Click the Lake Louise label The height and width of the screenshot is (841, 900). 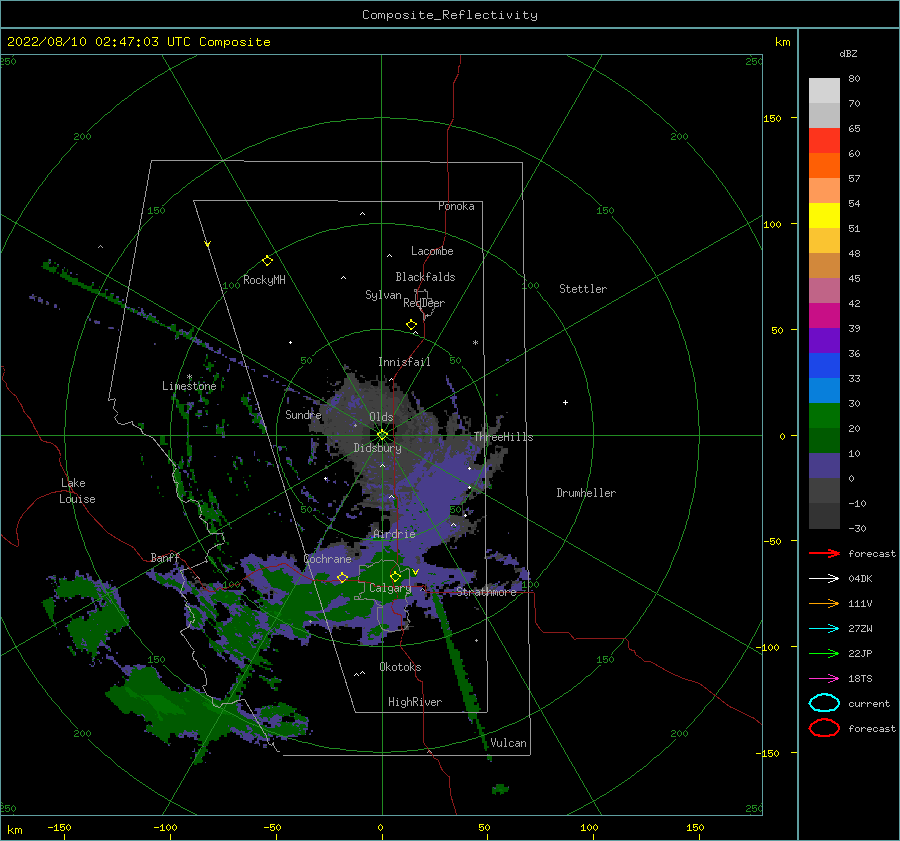(77, 491)
